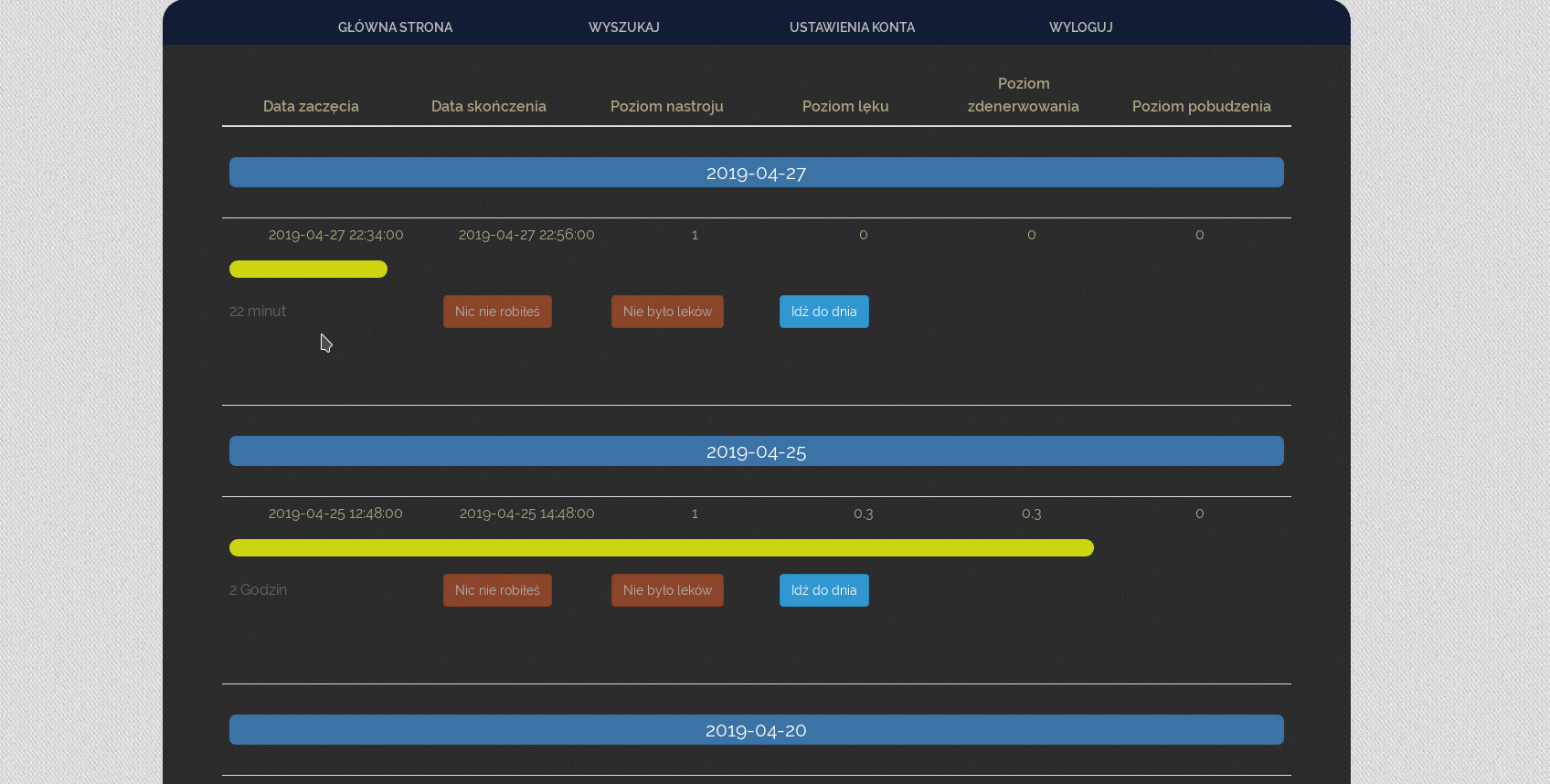Image resolution: width=1550 pixels, height=784 pixels.
Task: Expand the 2019-04-25 date bar
Action: click(756, 451)
